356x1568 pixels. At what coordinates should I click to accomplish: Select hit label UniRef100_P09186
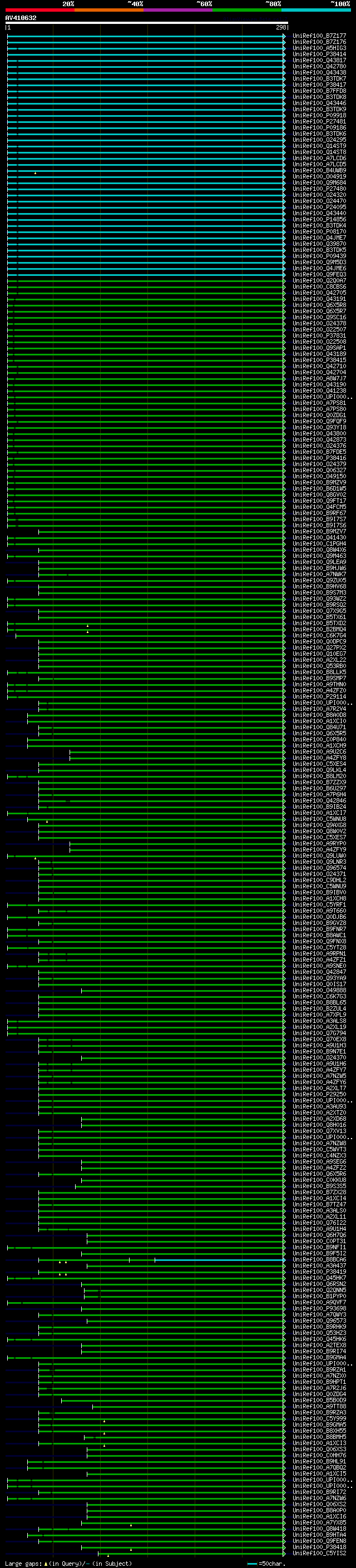pos(319,128)
